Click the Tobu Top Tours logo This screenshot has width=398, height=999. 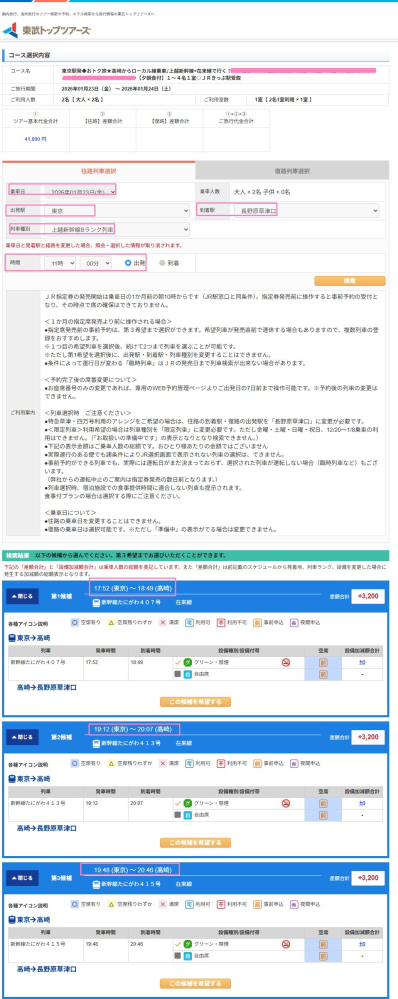coord(46,30)
